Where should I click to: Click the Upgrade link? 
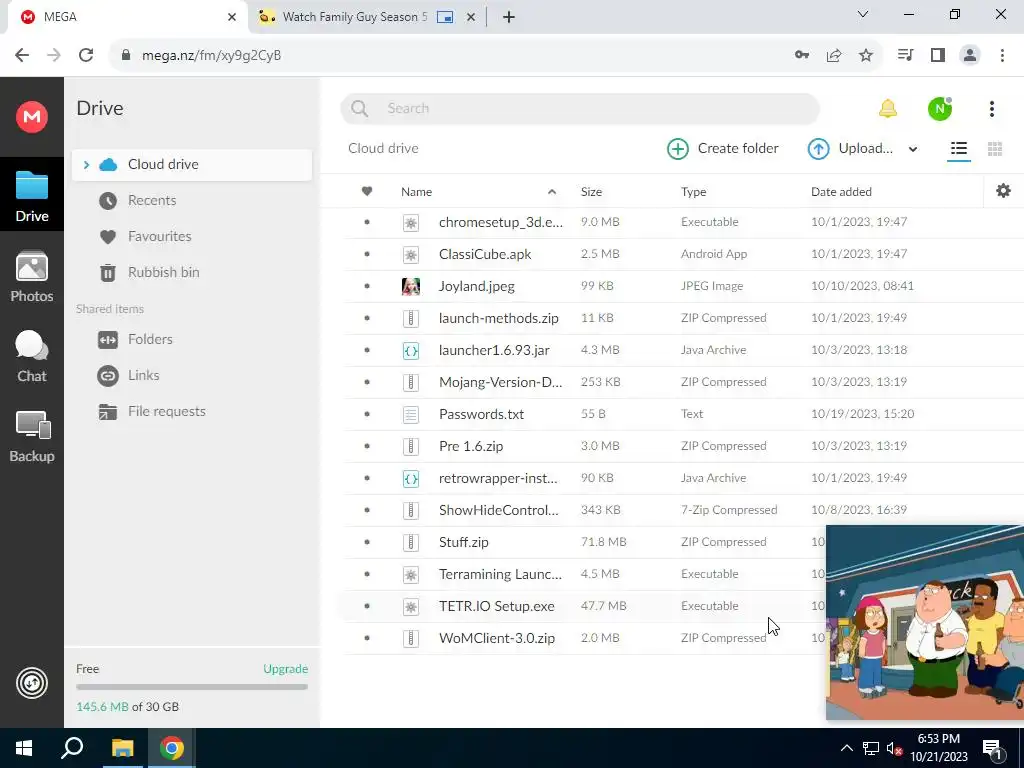(285, 669)
